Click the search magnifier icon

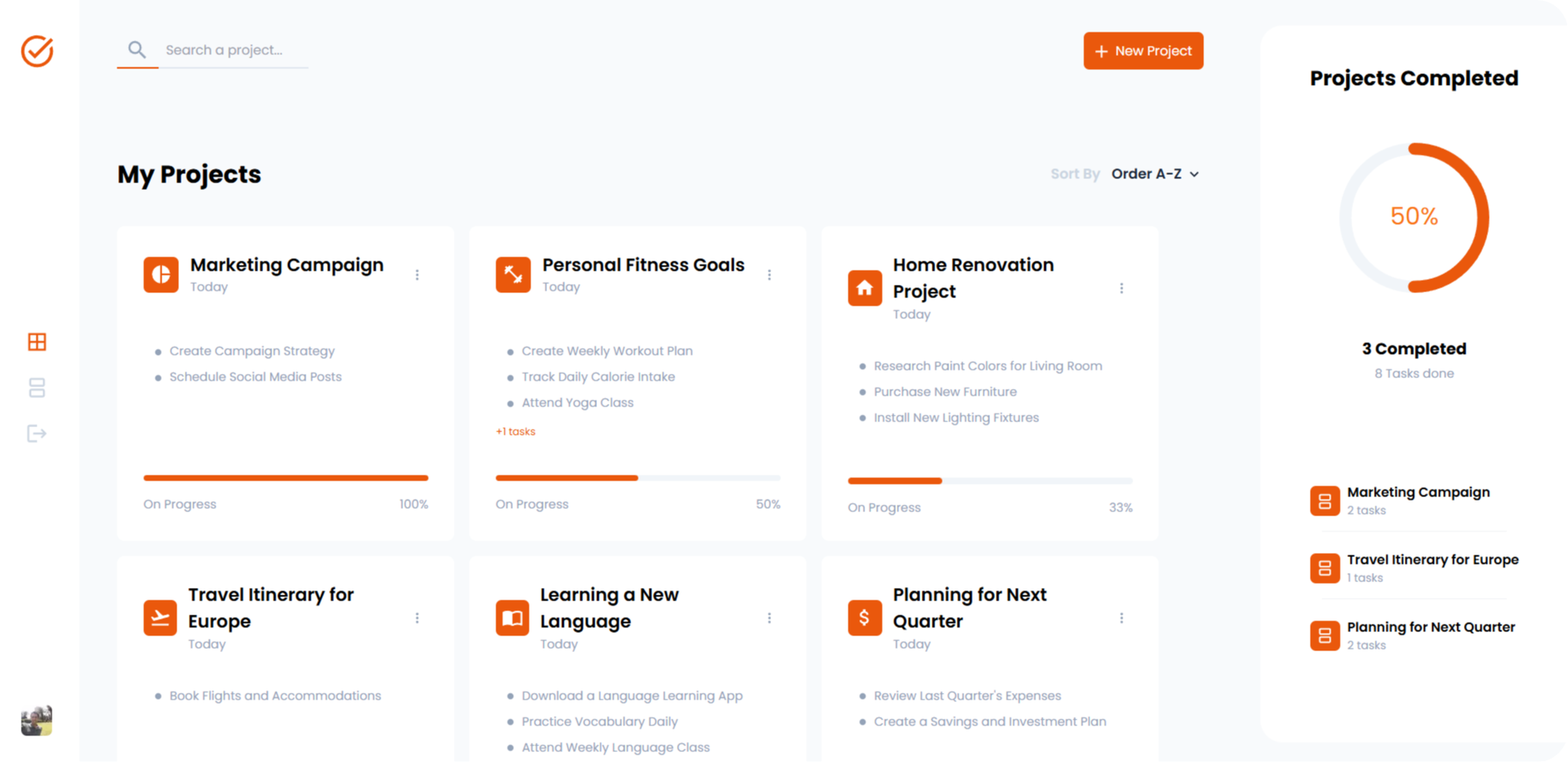(137, 49)
